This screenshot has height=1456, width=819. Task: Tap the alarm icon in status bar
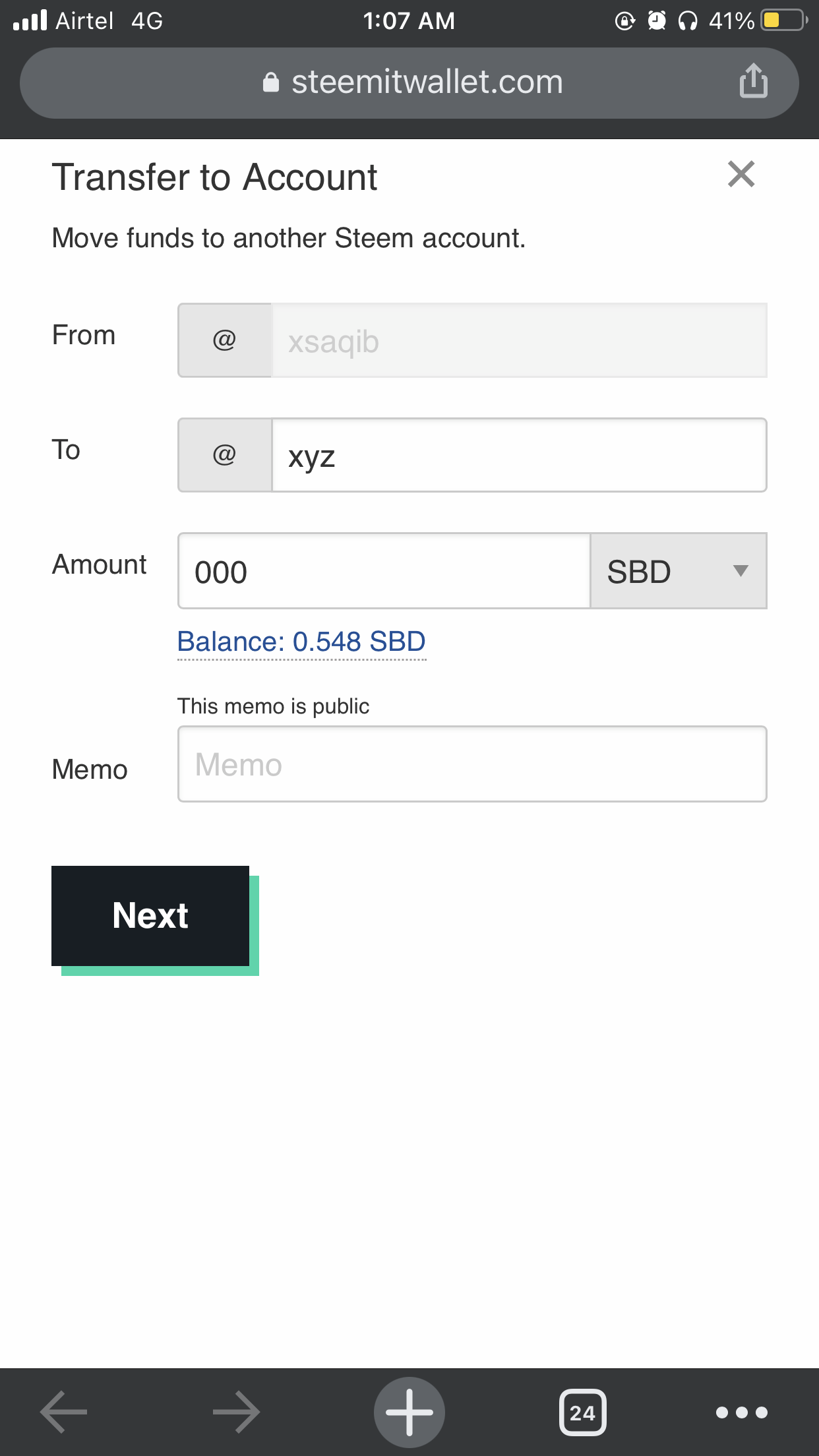point(656,20)
